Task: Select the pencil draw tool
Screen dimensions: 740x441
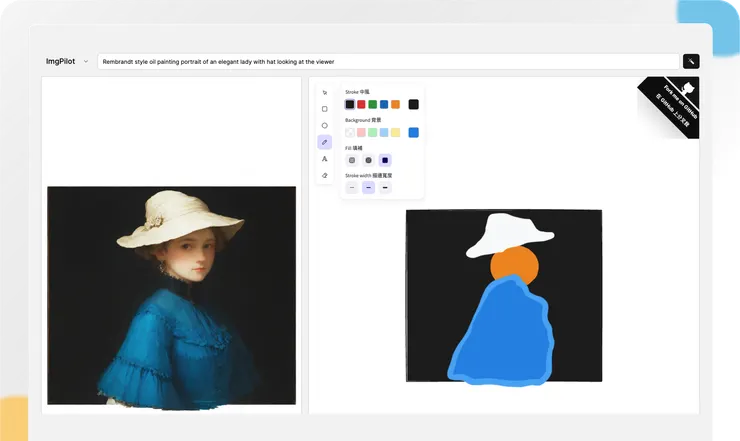Action: click(x=324, y=142)
